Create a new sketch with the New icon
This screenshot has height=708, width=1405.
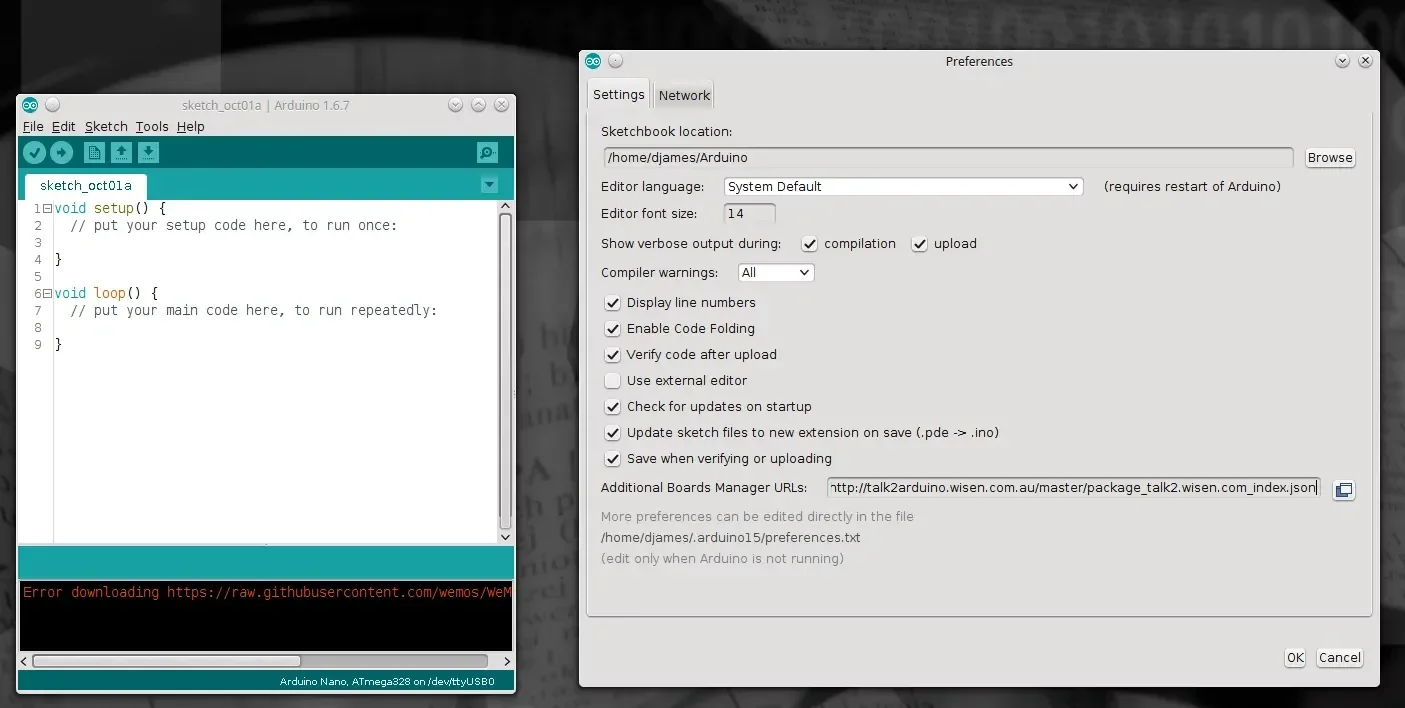coord(94,152)
